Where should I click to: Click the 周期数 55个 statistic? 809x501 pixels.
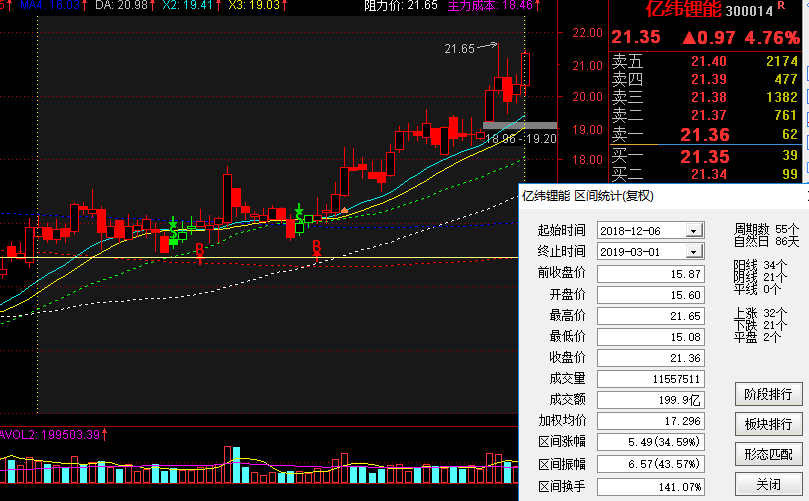point(766,229)
